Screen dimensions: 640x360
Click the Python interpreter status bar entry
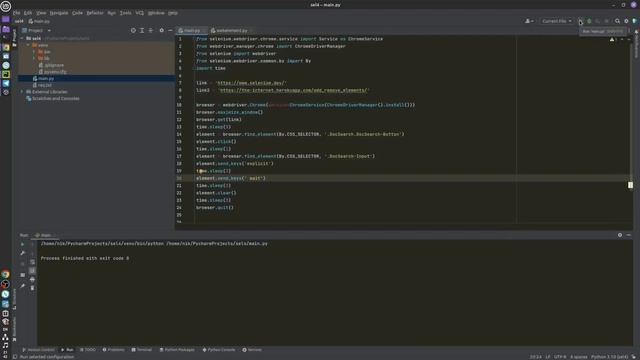click(x=609, y=357)
